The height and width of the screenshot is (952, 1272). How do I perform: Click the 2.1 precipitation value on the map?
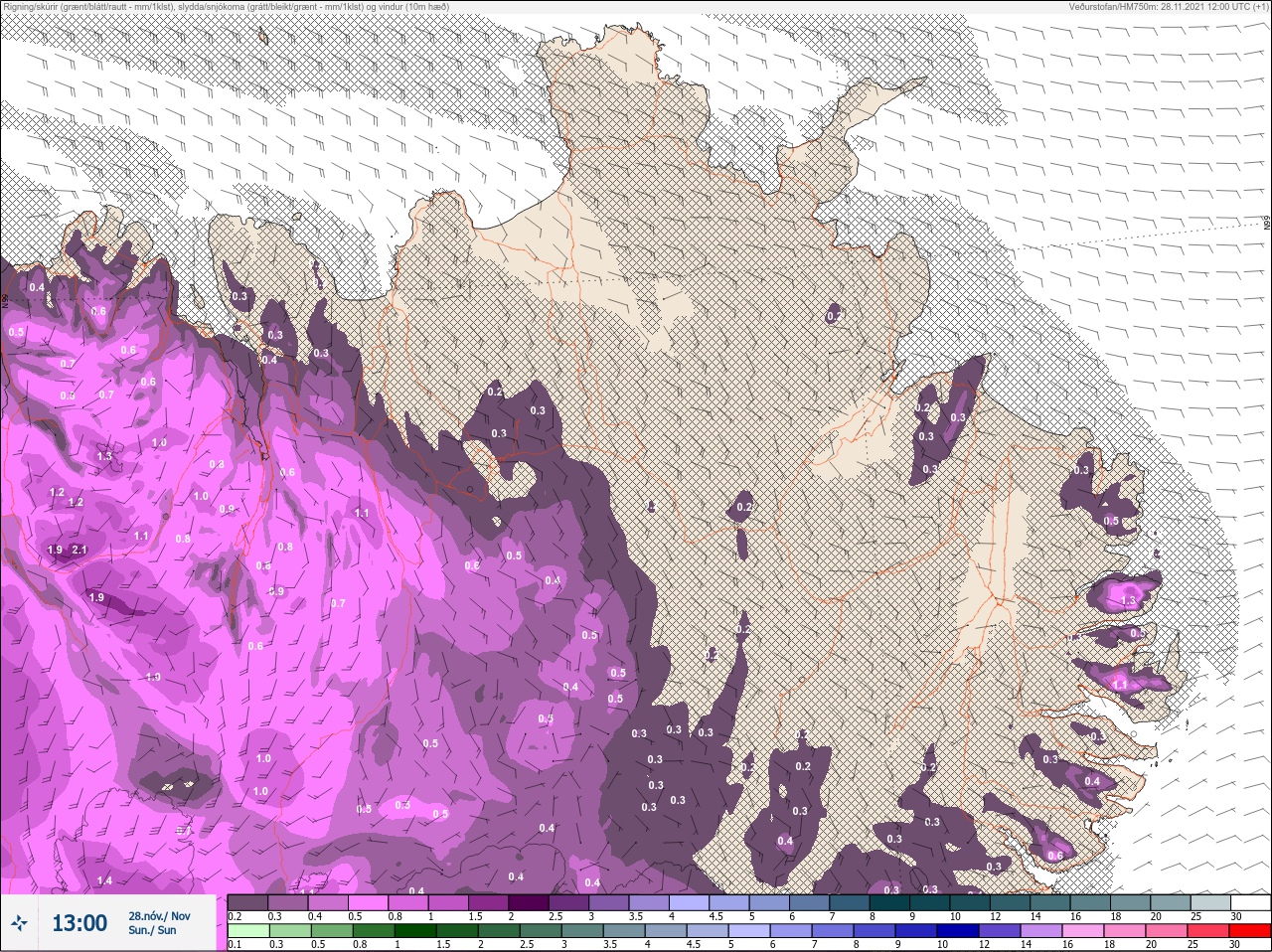tap(79, 550)
